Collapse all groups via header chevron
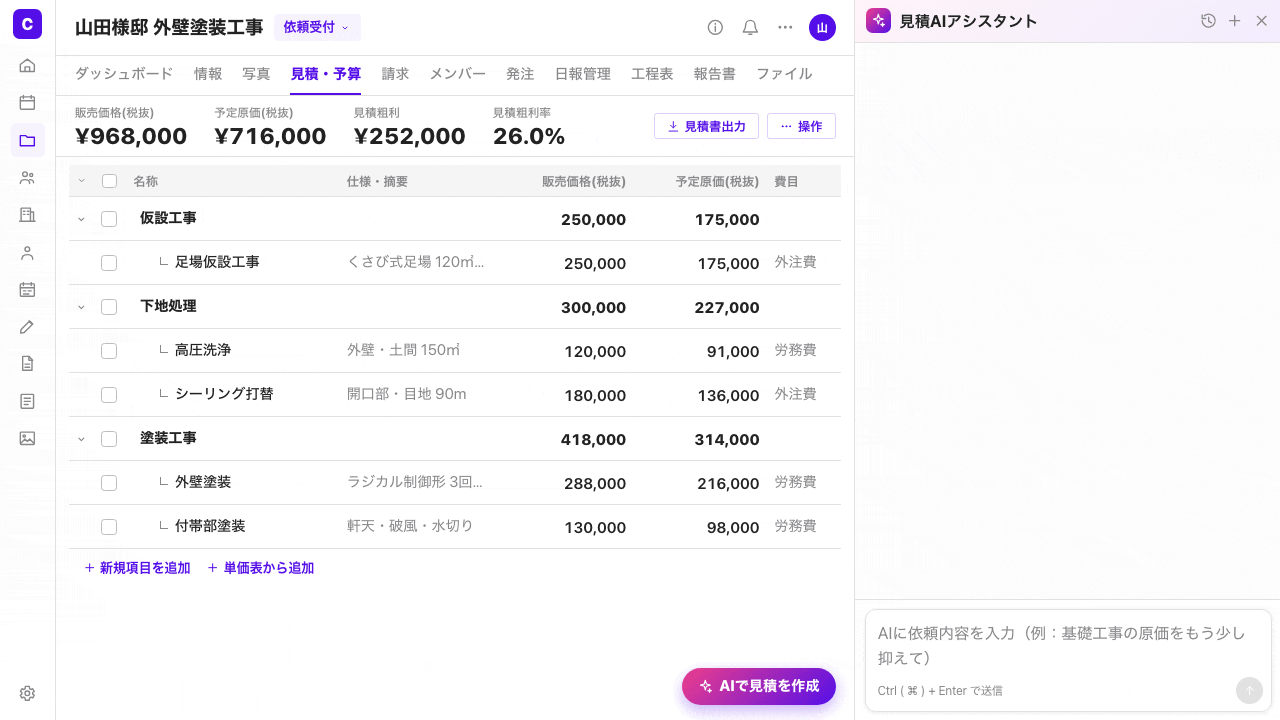Viewport: 1280px width, 720px height. (x=82, y=181)
